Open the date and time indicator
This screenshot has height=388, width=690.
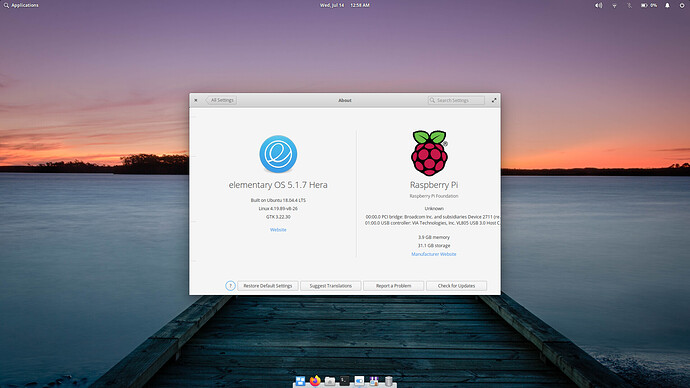[345, 5]
